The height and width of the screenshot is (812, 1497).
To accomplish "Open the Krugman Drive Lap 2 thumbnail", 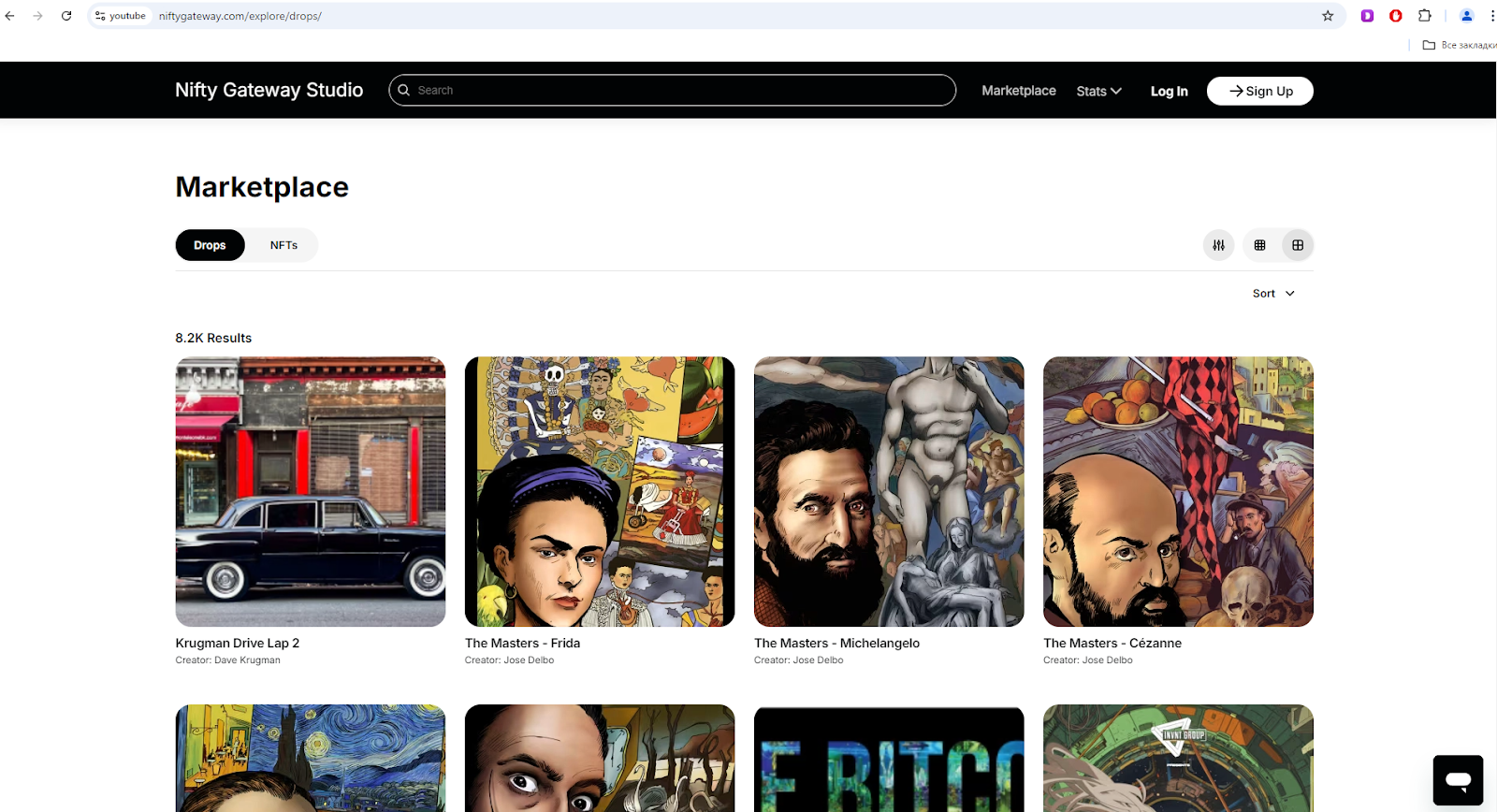I will [311, 492].
